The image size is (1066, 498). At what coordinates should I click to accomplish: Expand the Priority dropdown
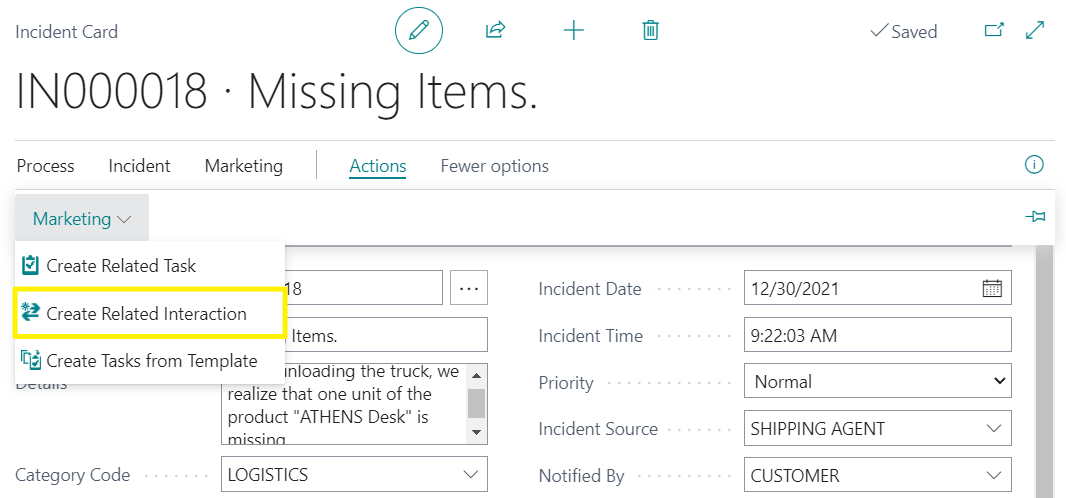tap(997, 381)
